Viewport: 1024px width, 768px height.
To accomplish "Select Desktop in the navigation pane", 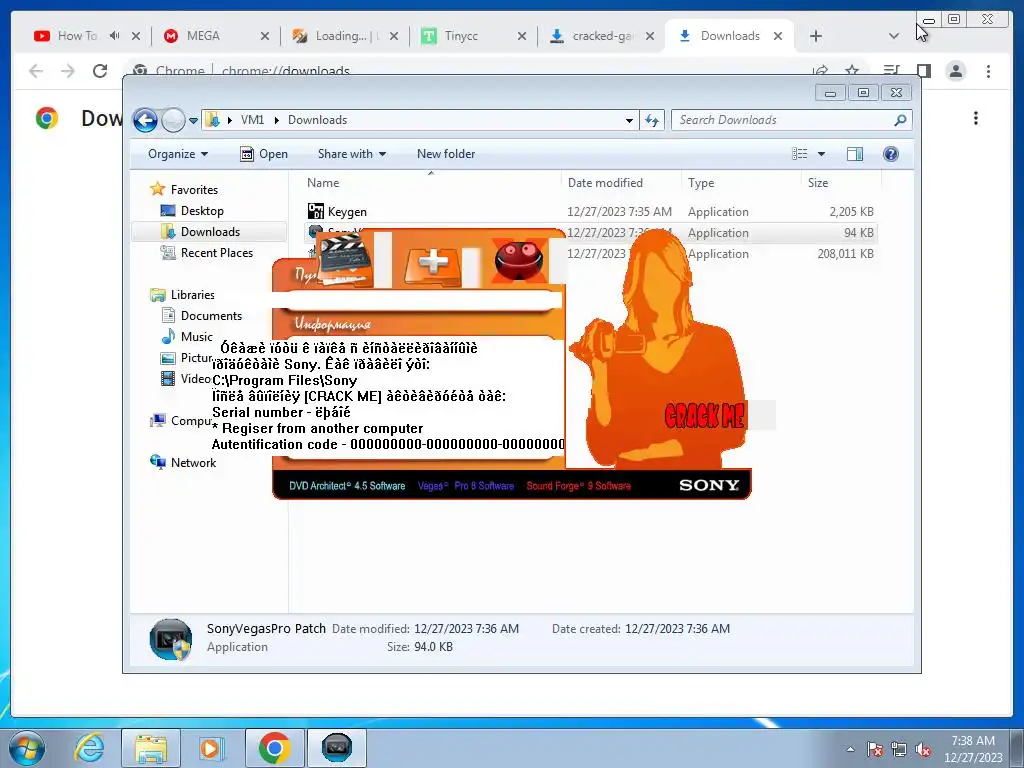I will click(202, 211).
